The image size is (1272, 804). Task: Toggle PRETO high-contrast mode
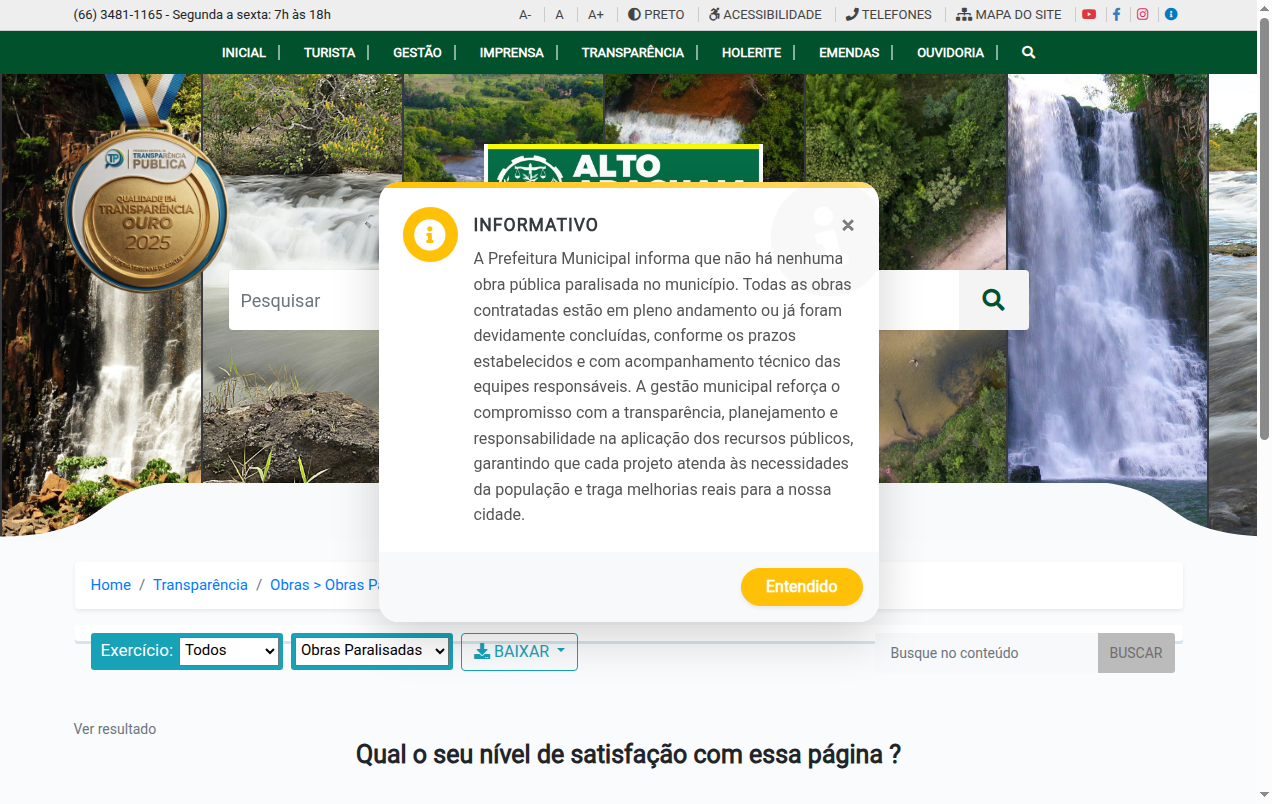point(656,15)
